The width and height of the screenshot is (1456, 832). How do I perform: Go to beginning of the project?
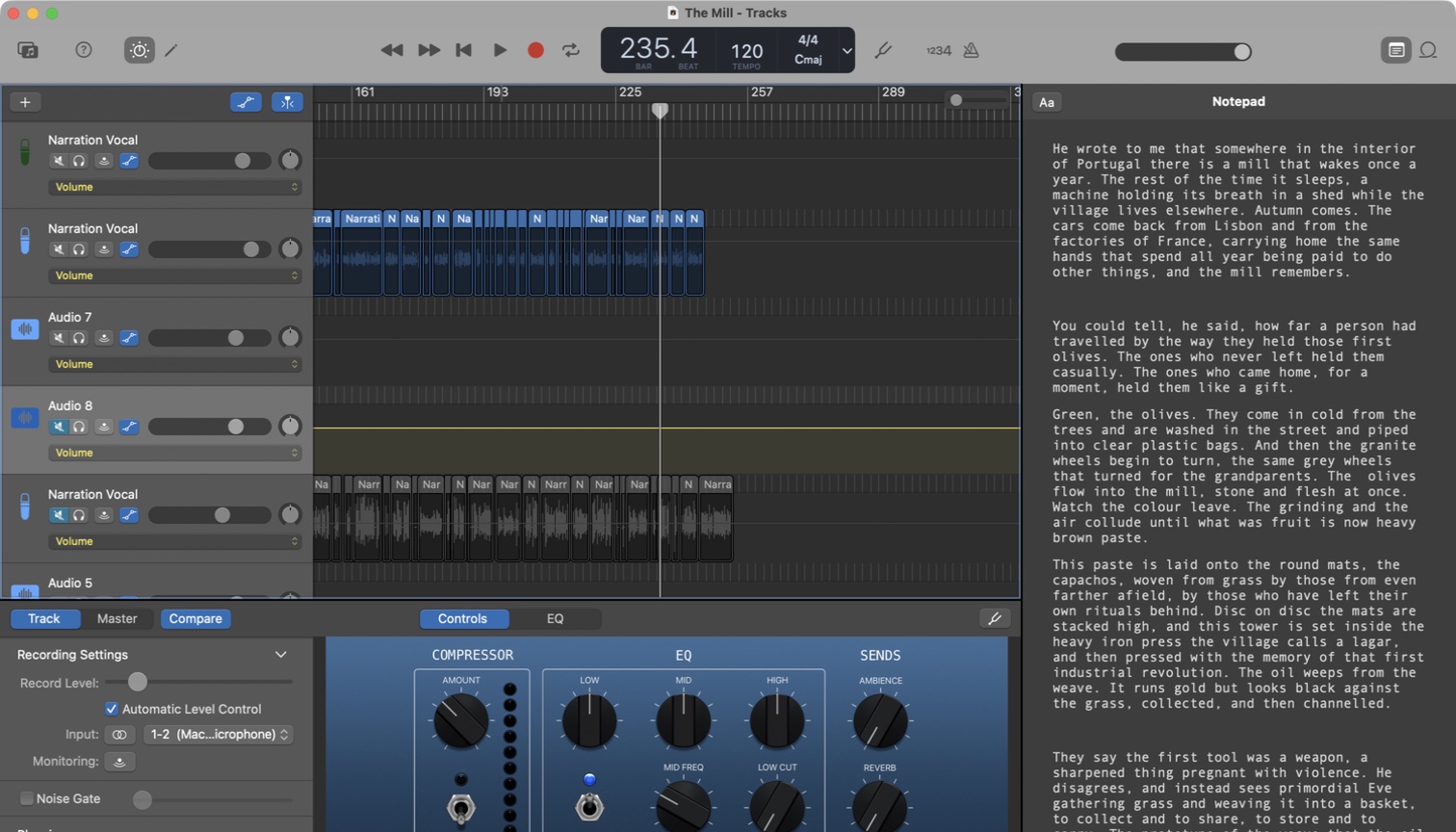pyautogui.click(x=463, y=50)
